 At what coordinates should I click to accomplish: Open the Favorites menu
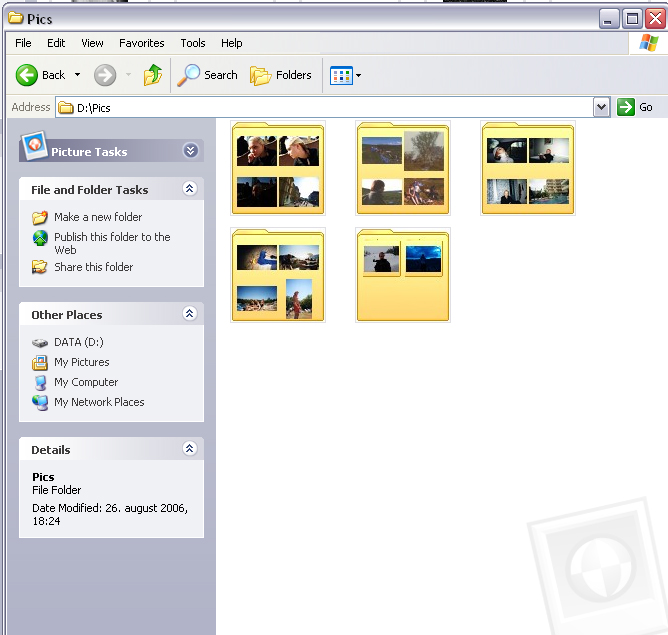pos(142,43)
